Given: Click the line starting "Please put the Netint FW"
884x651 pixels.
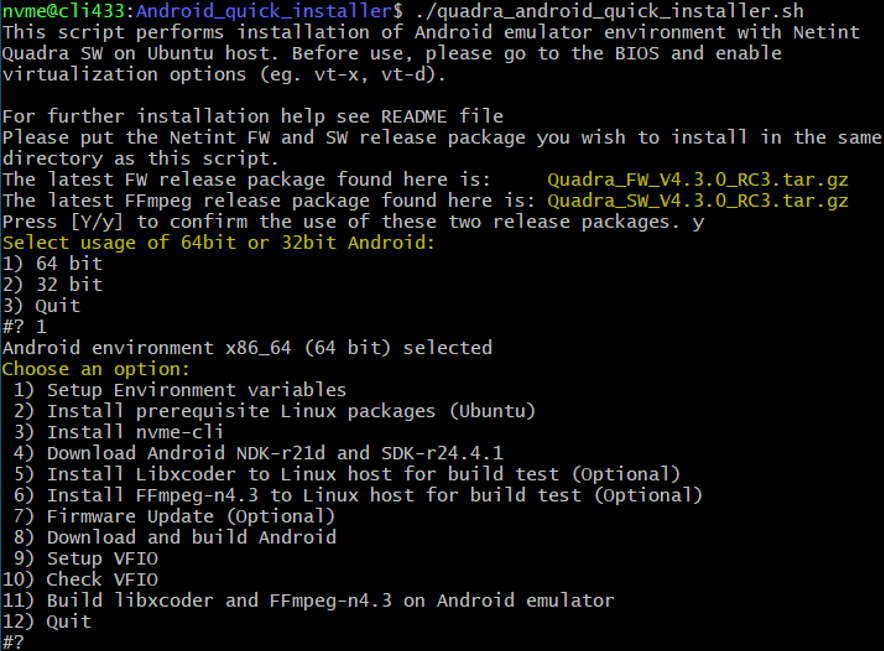Looking at the screenshot, I should (442, 138).
